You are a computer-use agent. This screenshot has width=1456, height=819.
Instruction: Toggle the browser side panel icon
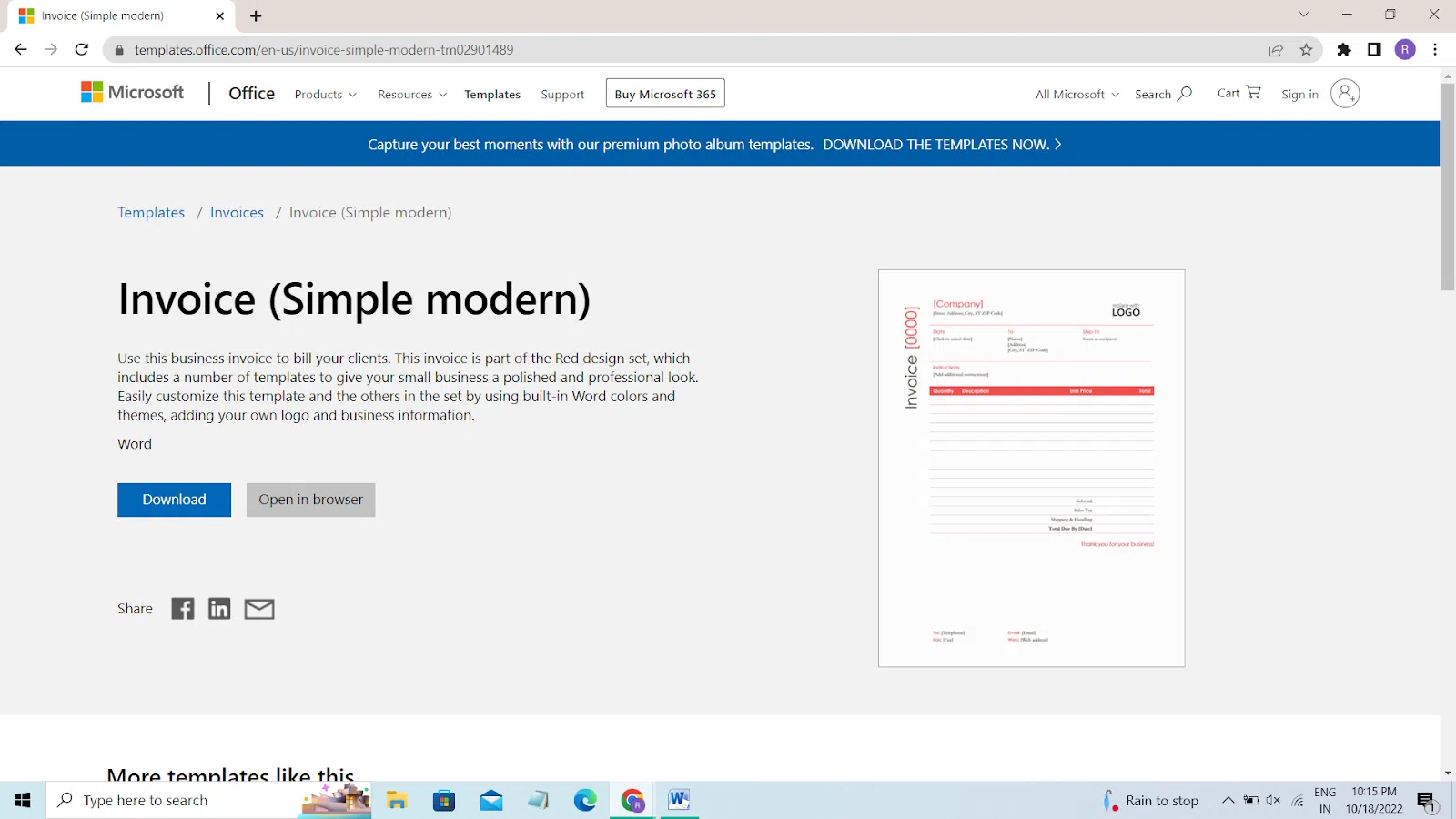tap(1374, 50)
